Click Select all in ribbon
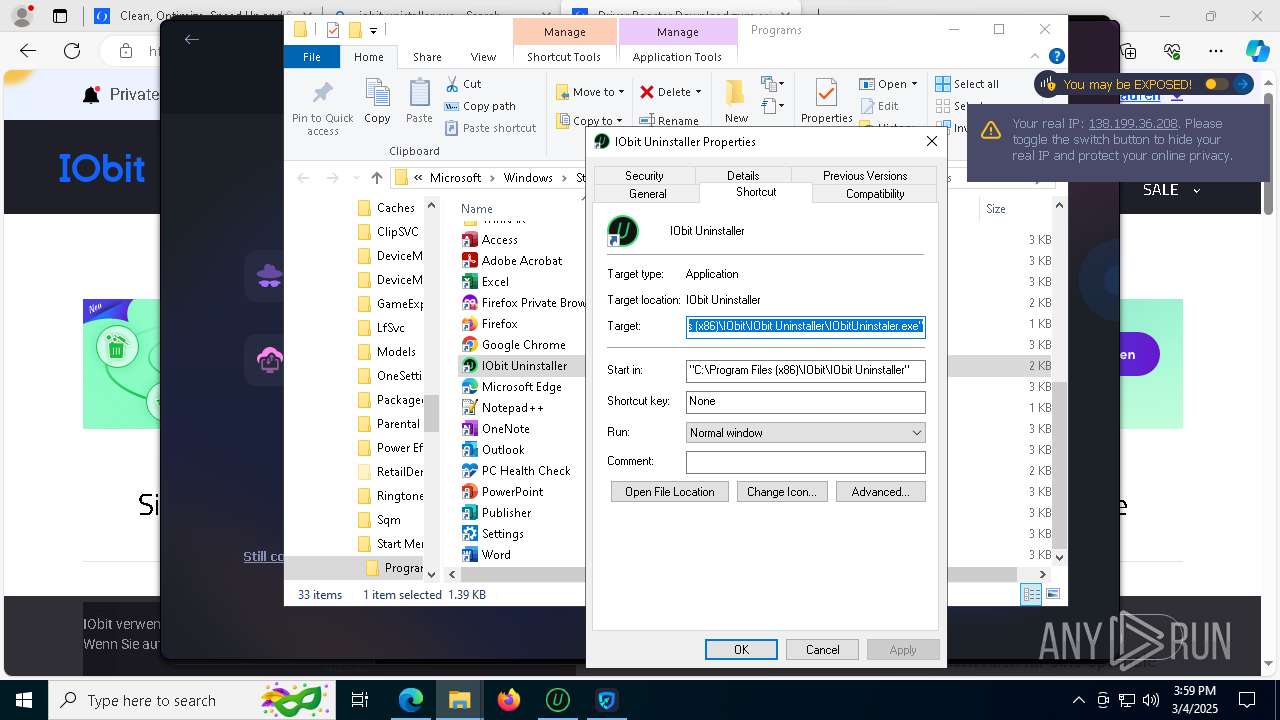 (x=967, y=84)
